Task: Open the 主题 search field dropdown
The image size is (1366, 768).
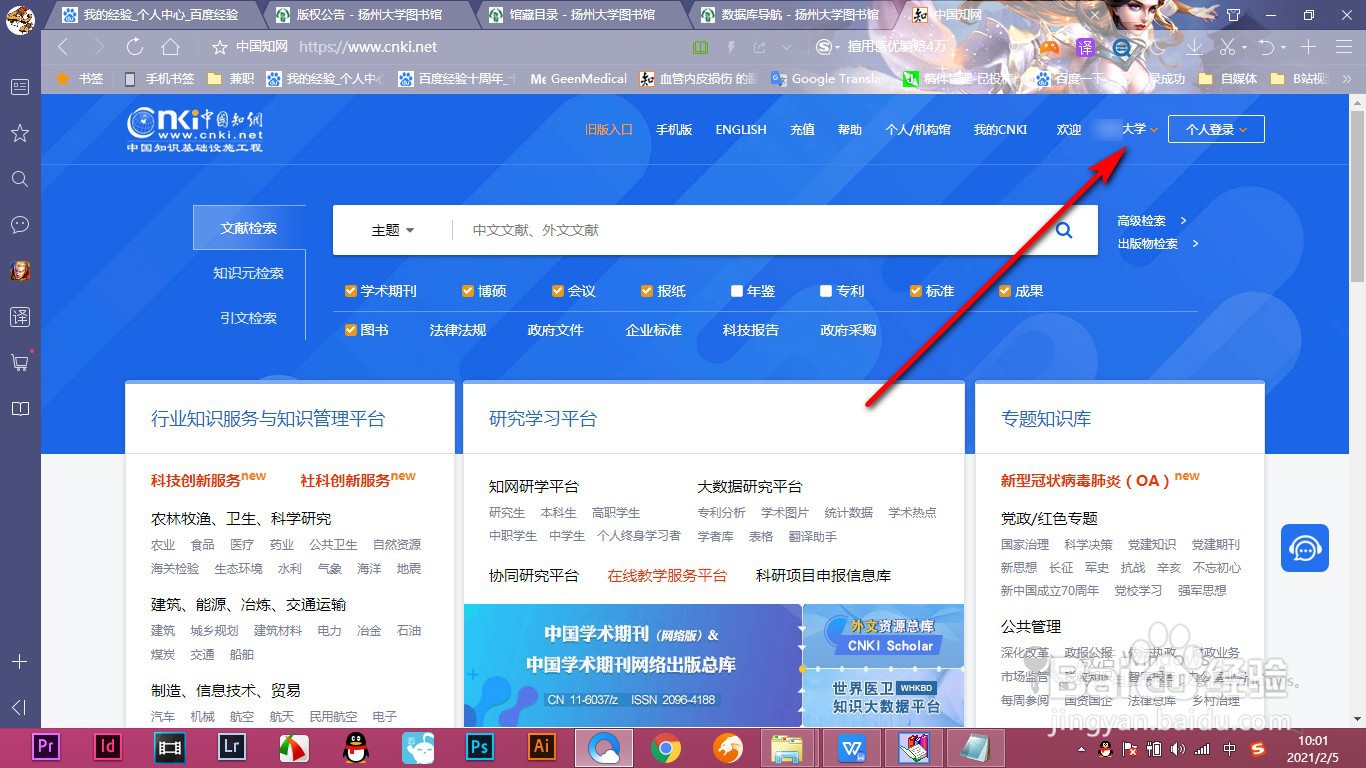Action: (x=393, y=230)
